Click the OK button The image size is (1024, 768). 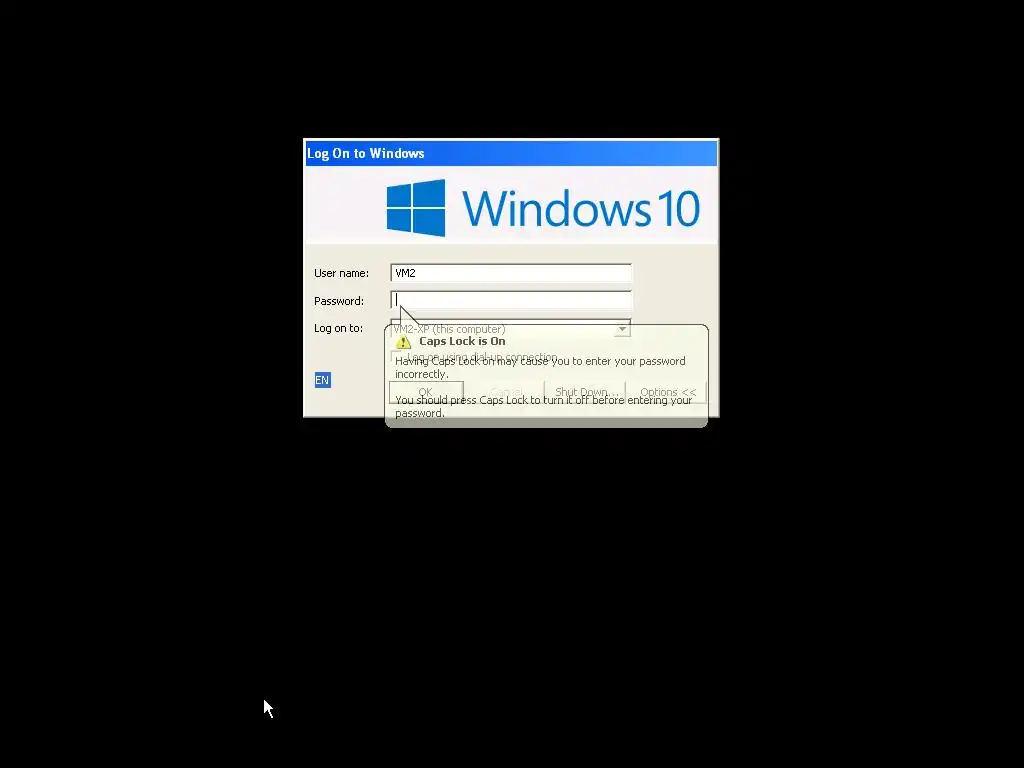(x=426, y=392)
